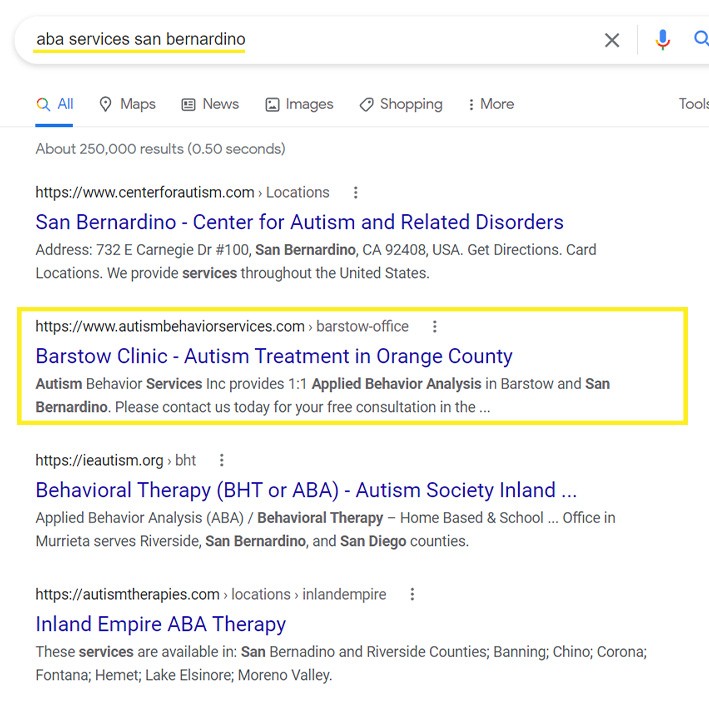
Task: Open Inland Empire ABA Therapy link
Action: point(160,624)
